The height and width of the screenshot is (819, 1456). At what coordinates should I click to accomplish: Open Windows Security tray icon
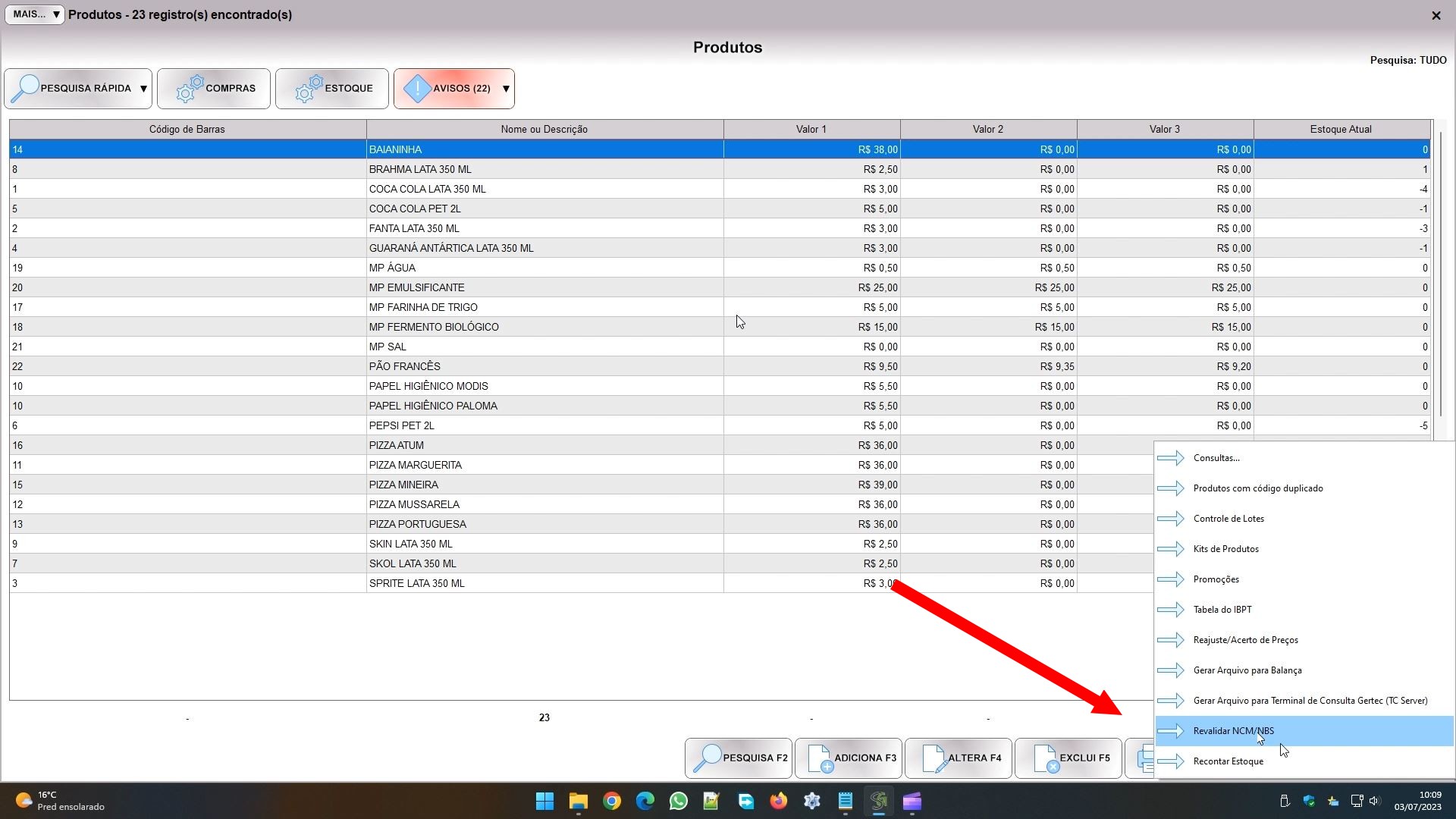click(x=1309, y=801)
